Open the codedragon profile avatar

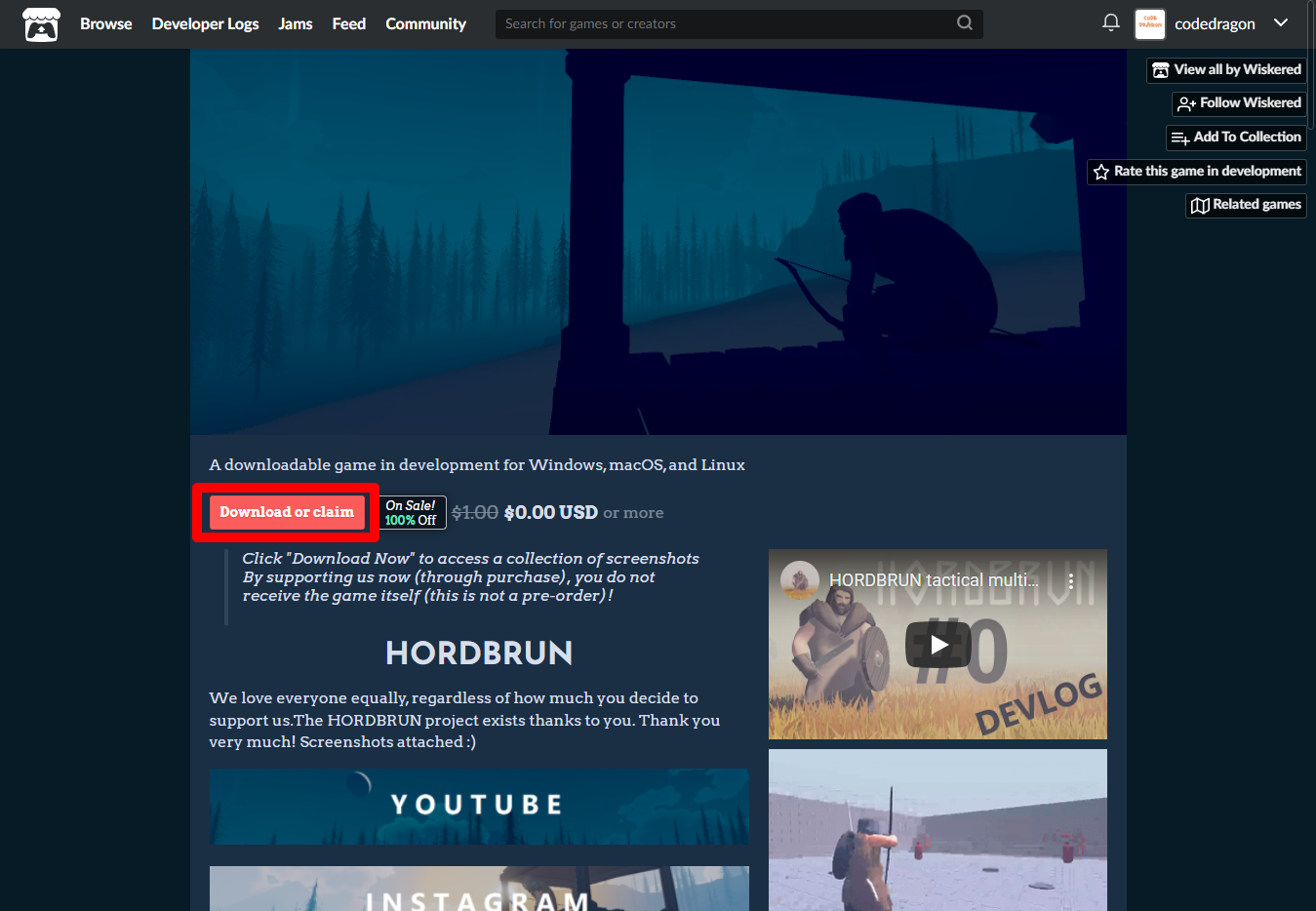click(x=1150, y=24)
